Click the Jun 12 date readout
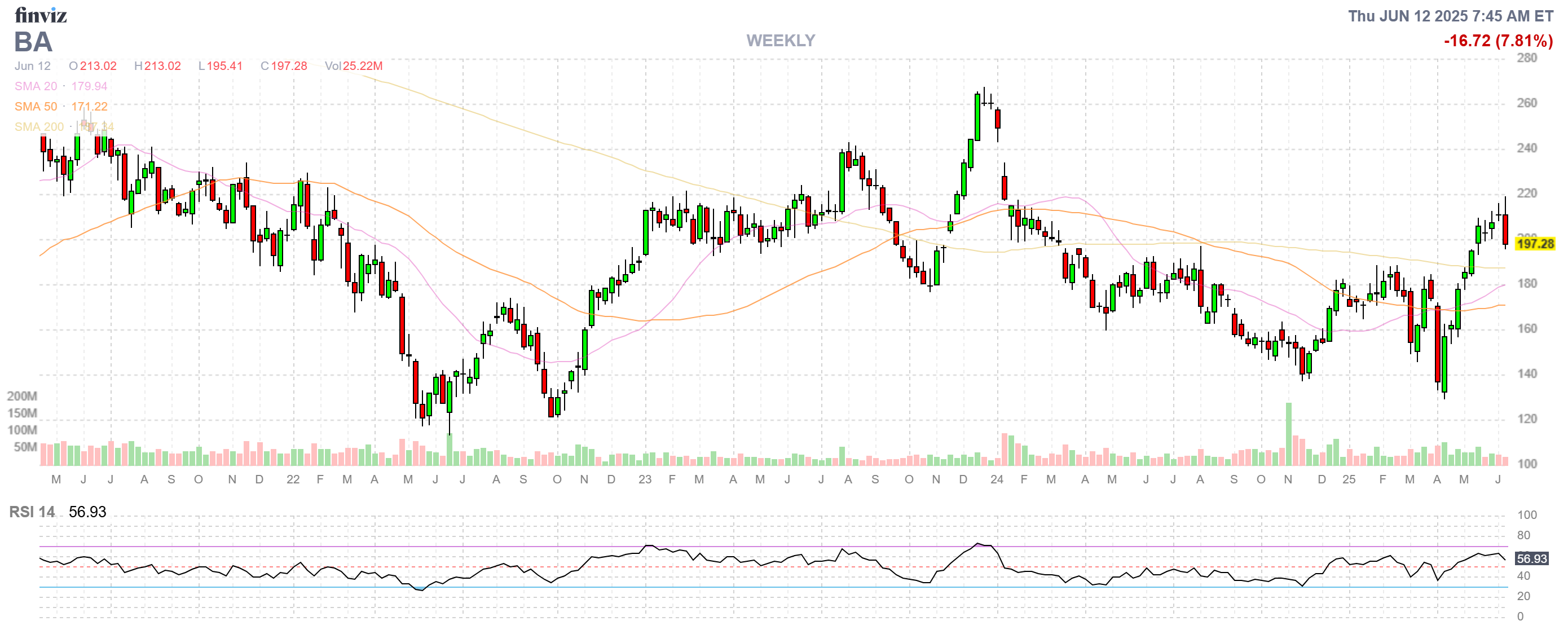 pos(33,65)
